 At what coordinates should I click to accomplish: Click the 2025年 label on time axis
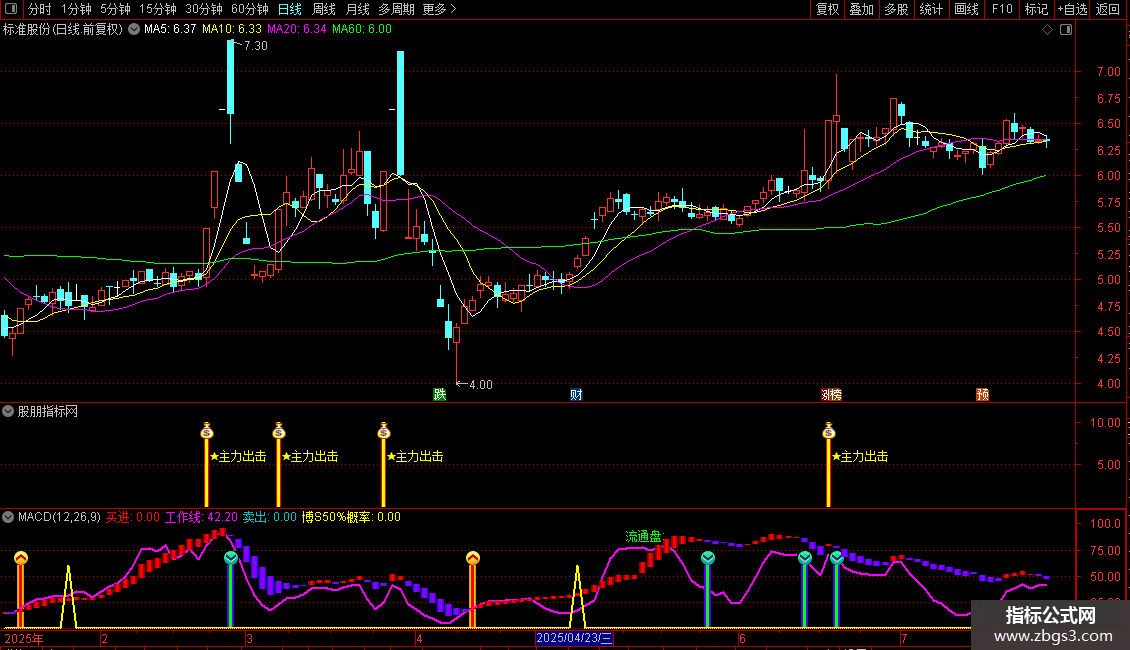[24, 638]
